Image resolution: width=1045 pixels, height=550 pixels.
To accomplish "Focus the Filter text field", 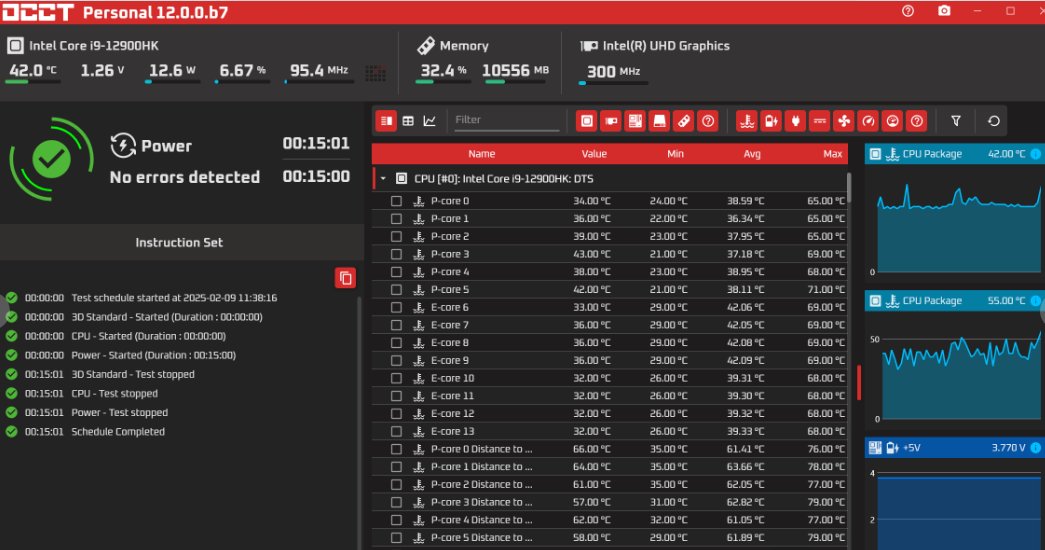I will coord(507,120).
